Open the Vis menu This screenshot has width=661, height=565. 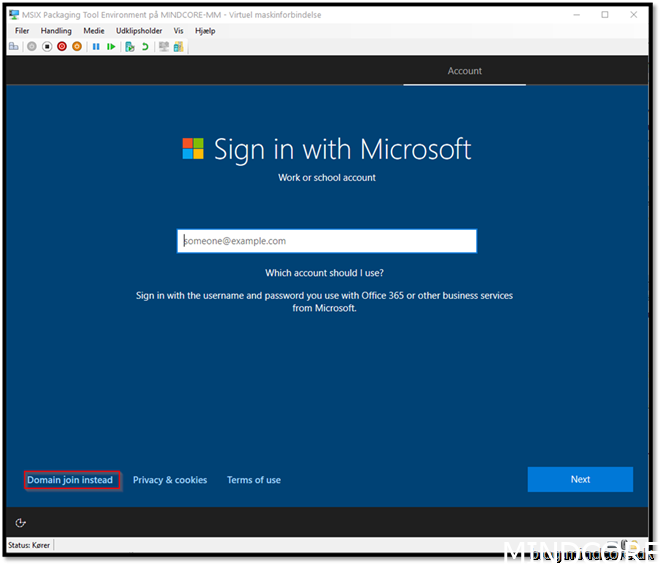pyautogui.click(x=178, y=31)
